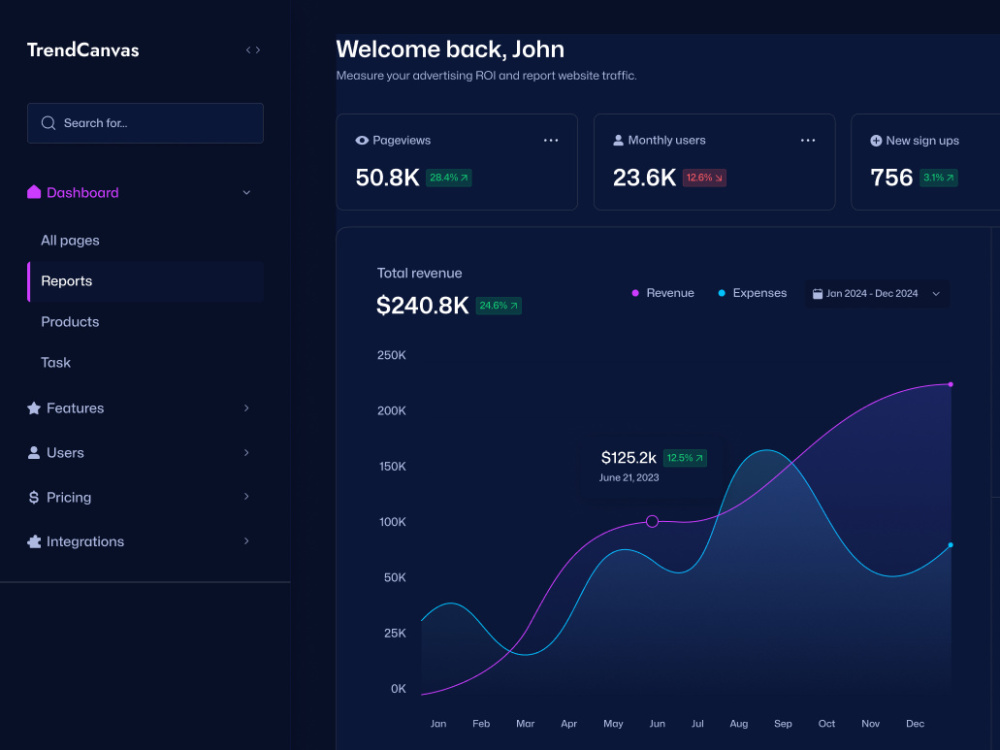This screenshot has height=750, width=1000.
Task: Open the All pages menu item
Action: click(x=70, y=240)
